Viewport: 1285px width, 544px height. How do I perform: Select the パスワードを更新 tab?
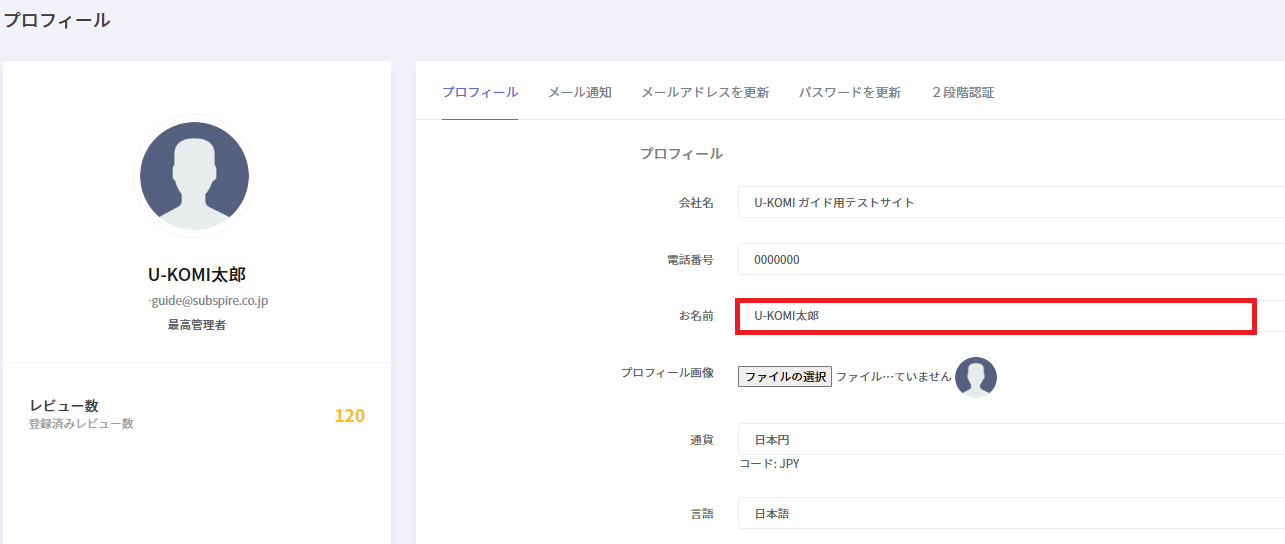pyautogui.click(x=850, y=93)
